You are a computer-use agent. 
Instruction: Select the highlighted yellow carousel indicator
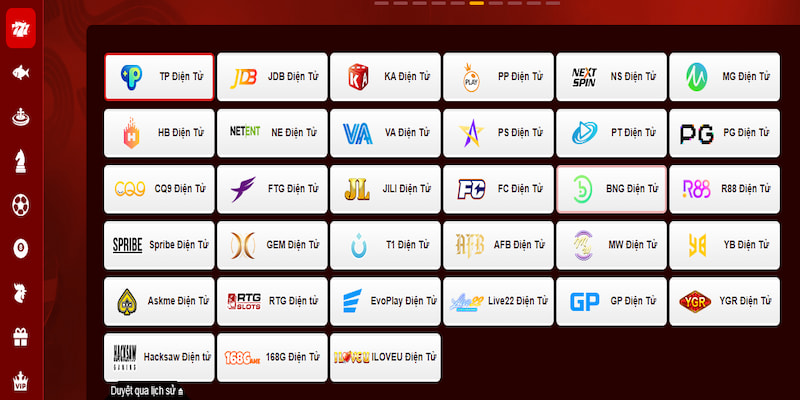[x=477, y=3]
